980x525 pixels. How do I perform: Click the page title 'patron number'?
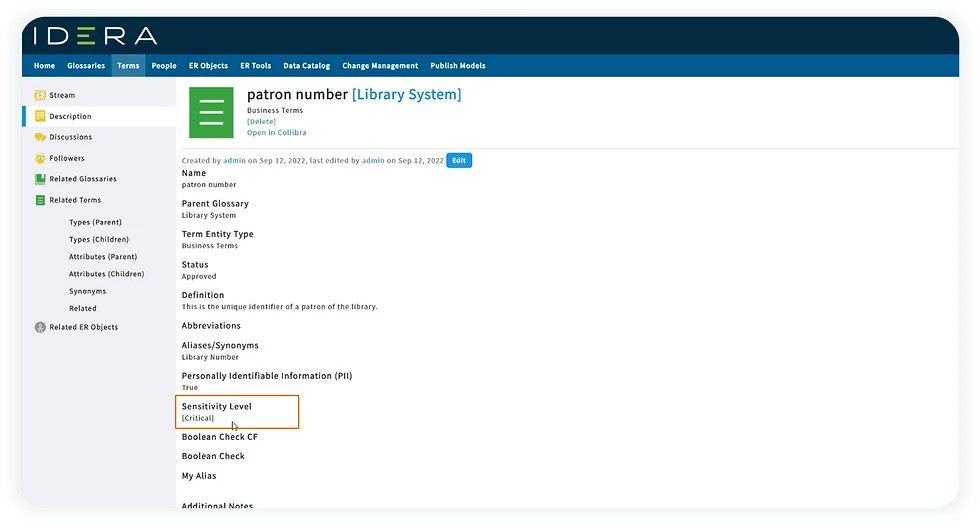[298, 94]
